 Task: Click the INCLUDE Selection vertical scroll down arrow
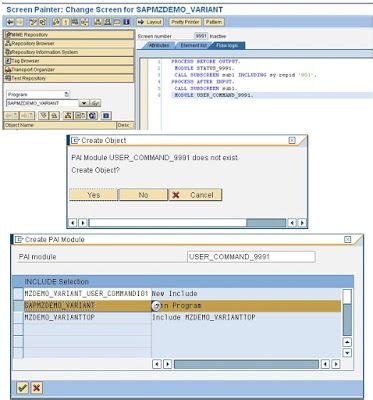[x=347, y=353]
